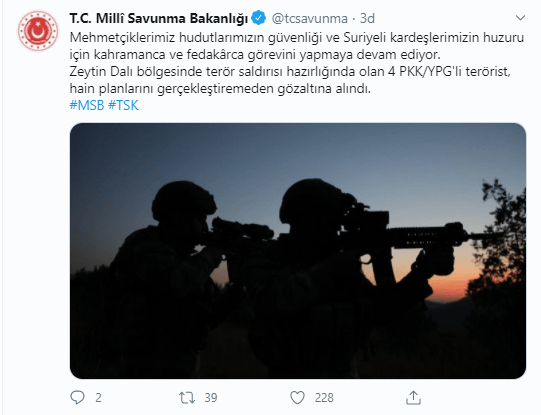Open the @tcsavunma handle link
Image resolution: width=541 pixels, height=415 pixels.
click(309, 18)
